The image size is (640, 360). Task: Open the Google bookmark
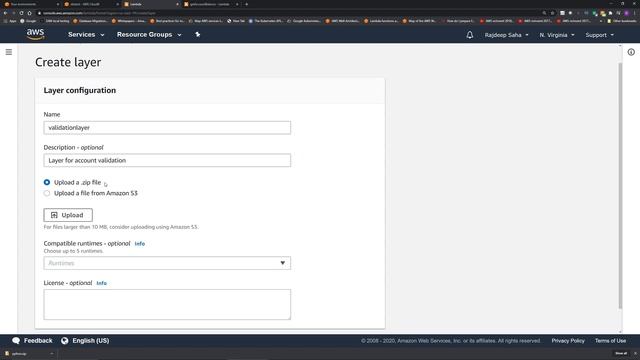(28, 21)
